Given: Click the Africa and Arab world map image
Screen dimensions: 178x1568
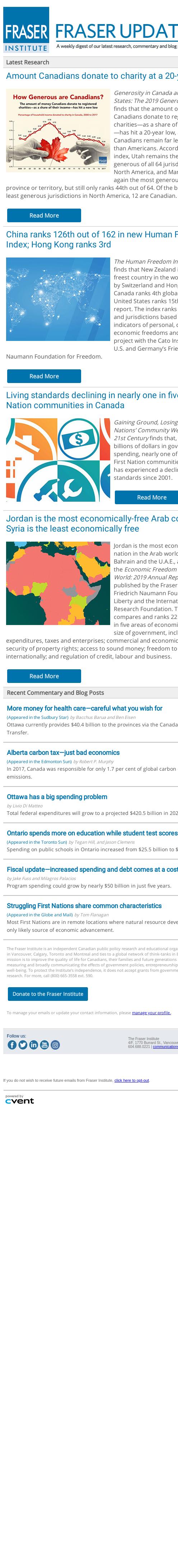Looking at the screenshot, I should point(58,583).
